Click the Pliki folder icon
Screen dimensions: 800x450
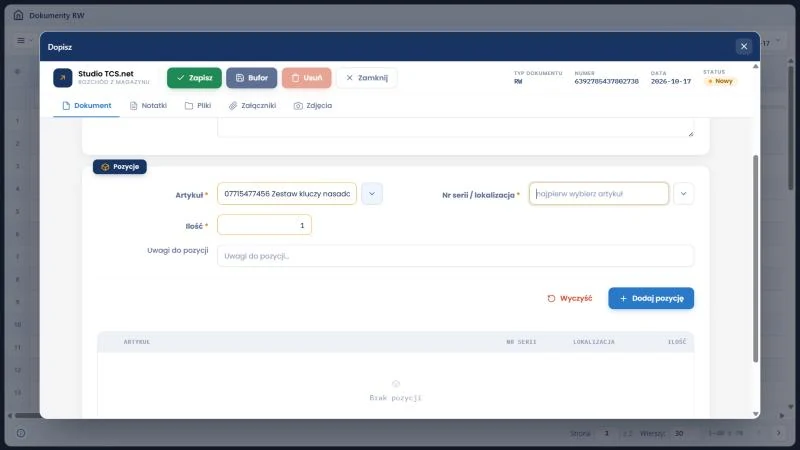coord(189,106)
